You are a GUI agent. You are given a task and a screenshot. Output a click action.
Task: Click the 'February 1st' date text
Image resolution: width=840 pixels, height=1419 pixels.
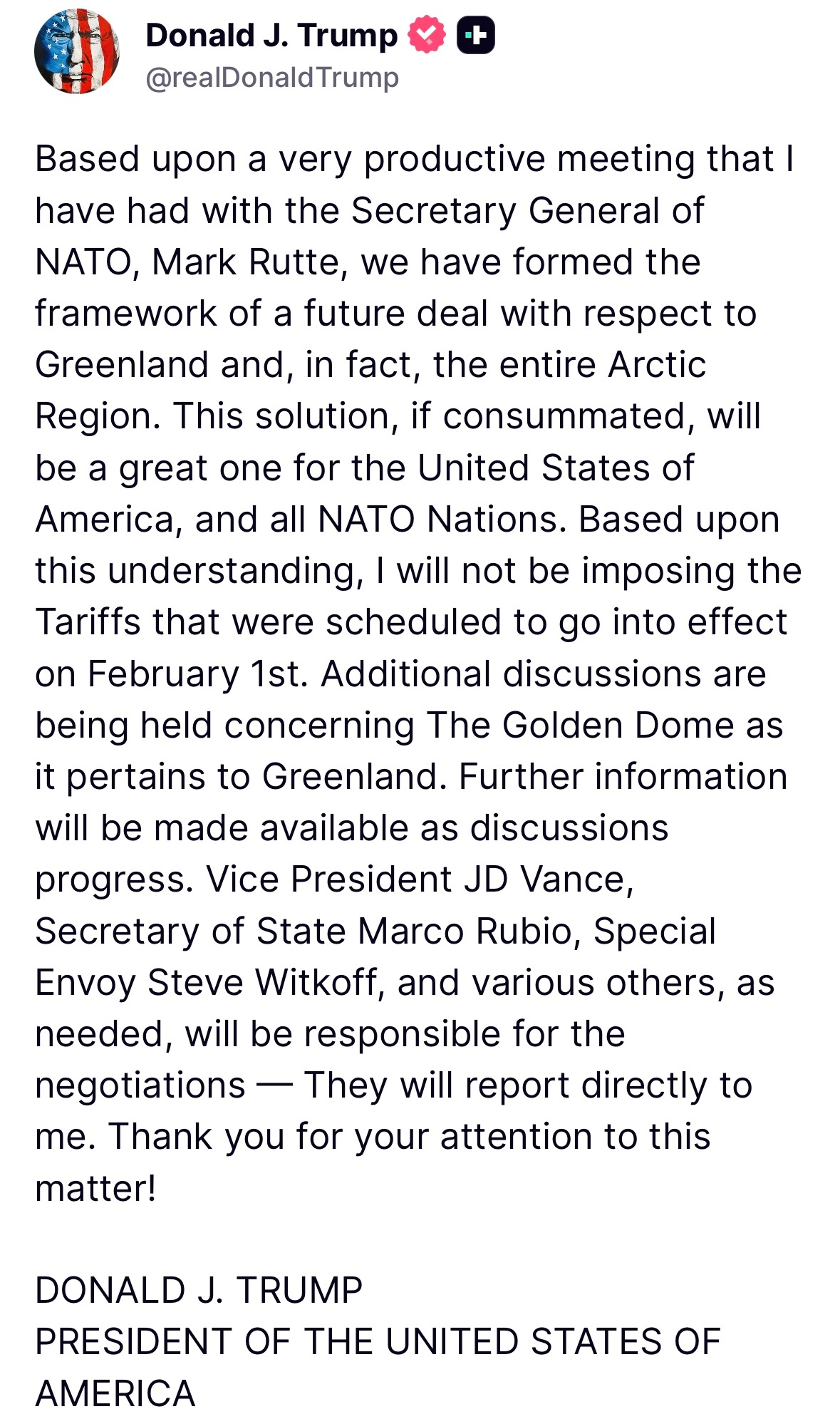(198, 674)
